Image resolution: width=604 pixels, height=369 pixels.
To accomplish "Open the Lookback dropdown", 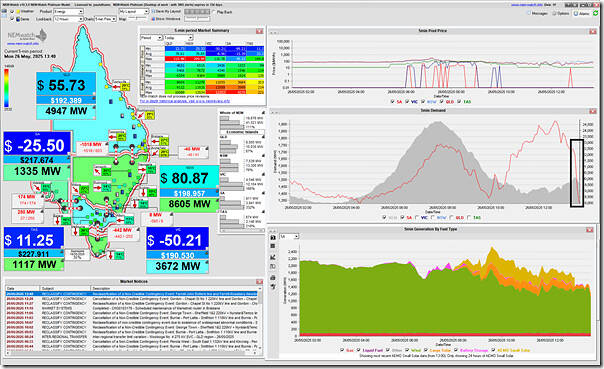I will (68, 19).
